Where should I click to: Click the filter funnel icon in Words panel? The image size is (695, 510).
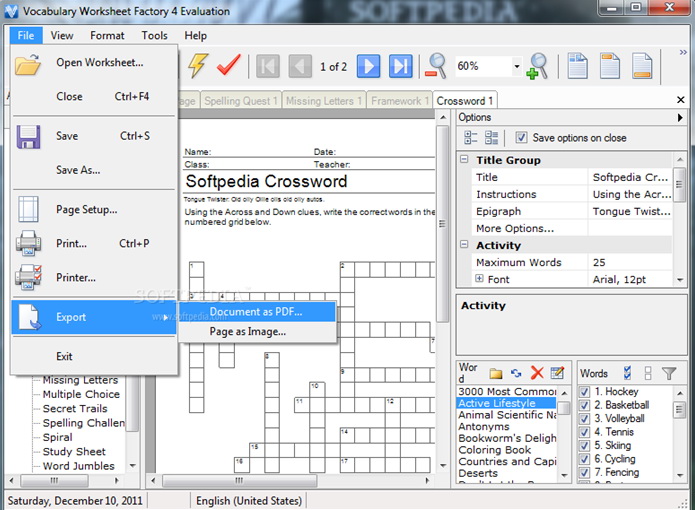point(669,374)
